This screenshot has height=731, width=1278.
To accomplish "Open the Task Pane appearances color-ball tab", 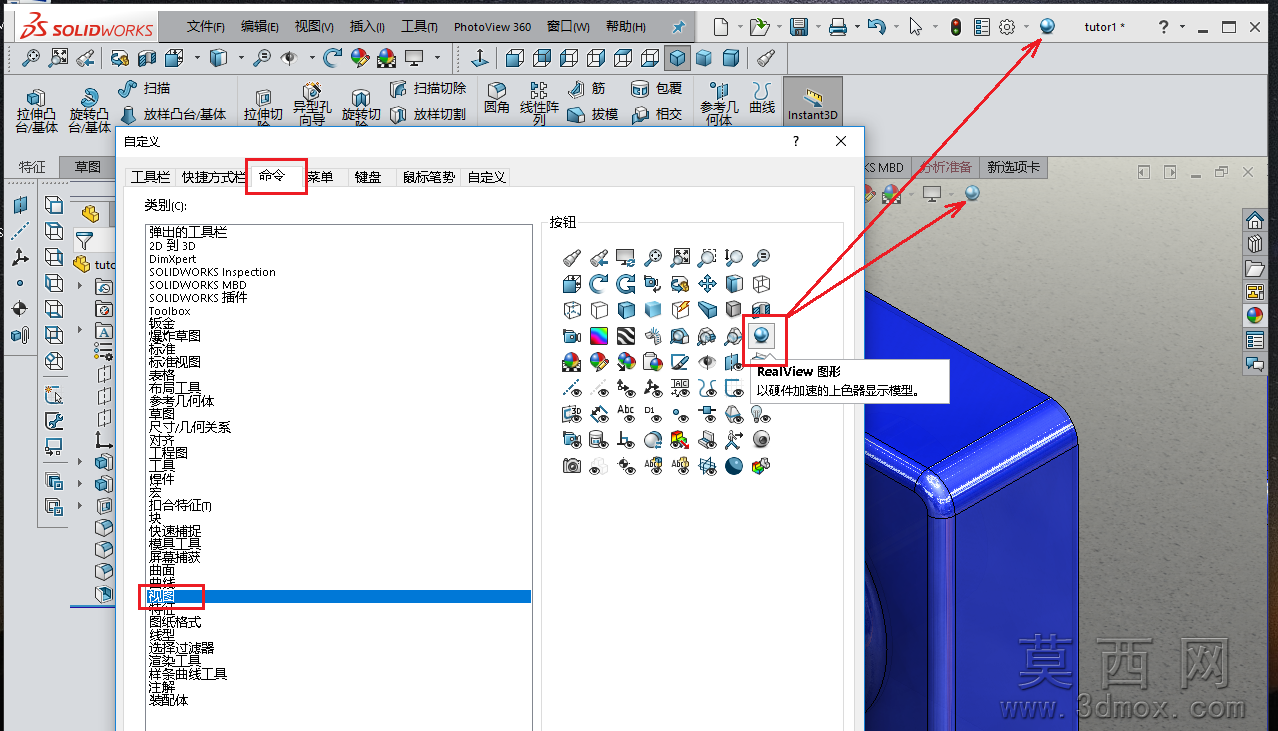I will [1254, 315].
